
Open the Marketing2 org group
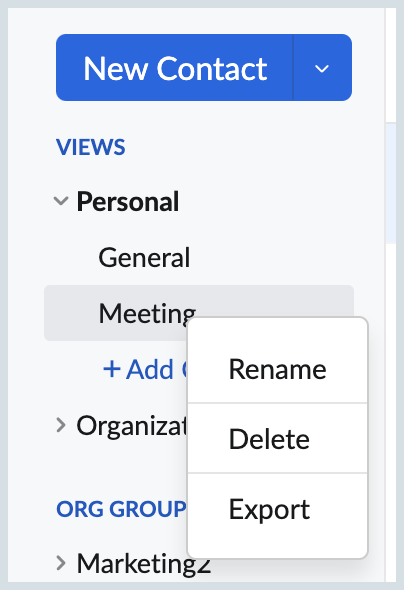[144, 564]
